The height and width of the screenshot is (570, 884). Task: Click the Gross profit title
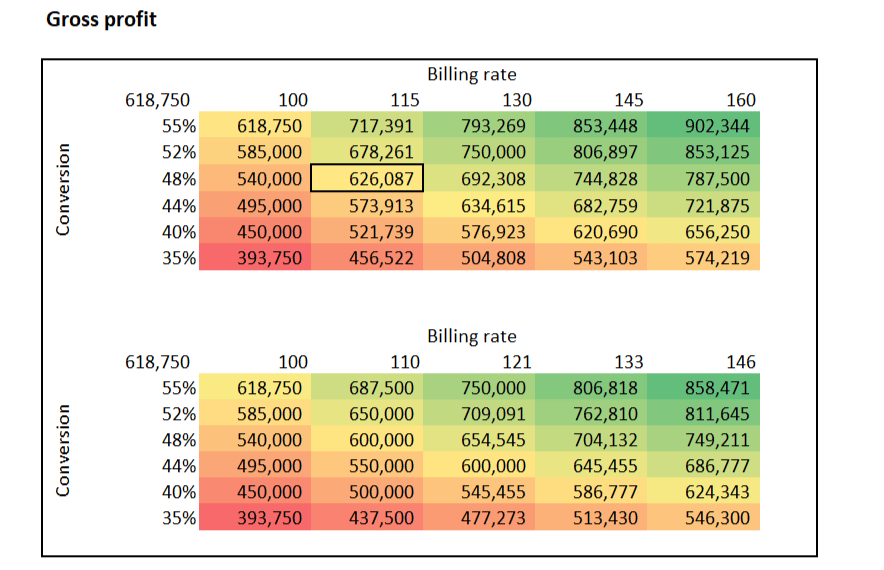coord(101,20)
